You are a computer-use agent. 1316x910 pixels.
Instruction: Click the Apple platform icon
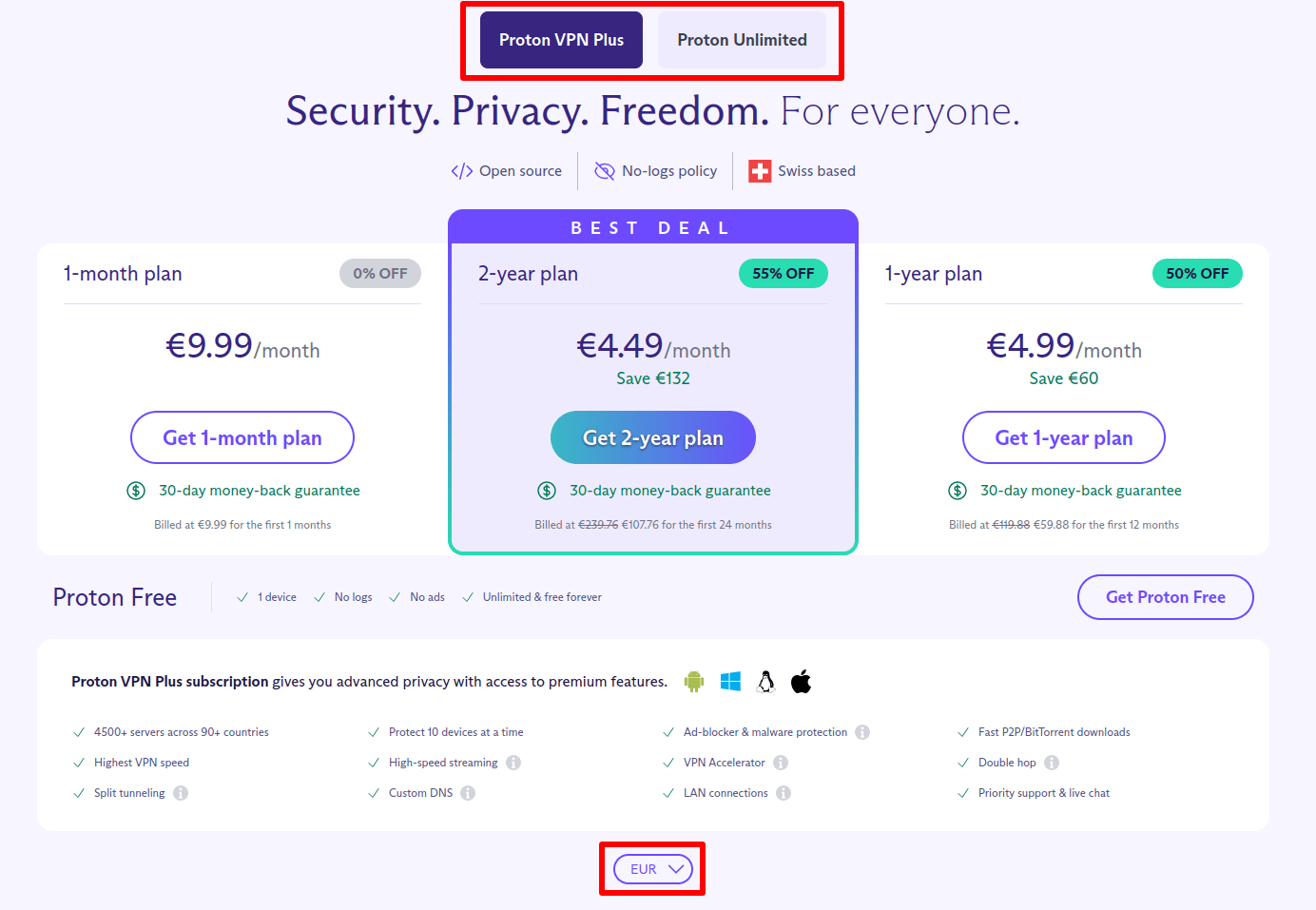pos(801,681)
